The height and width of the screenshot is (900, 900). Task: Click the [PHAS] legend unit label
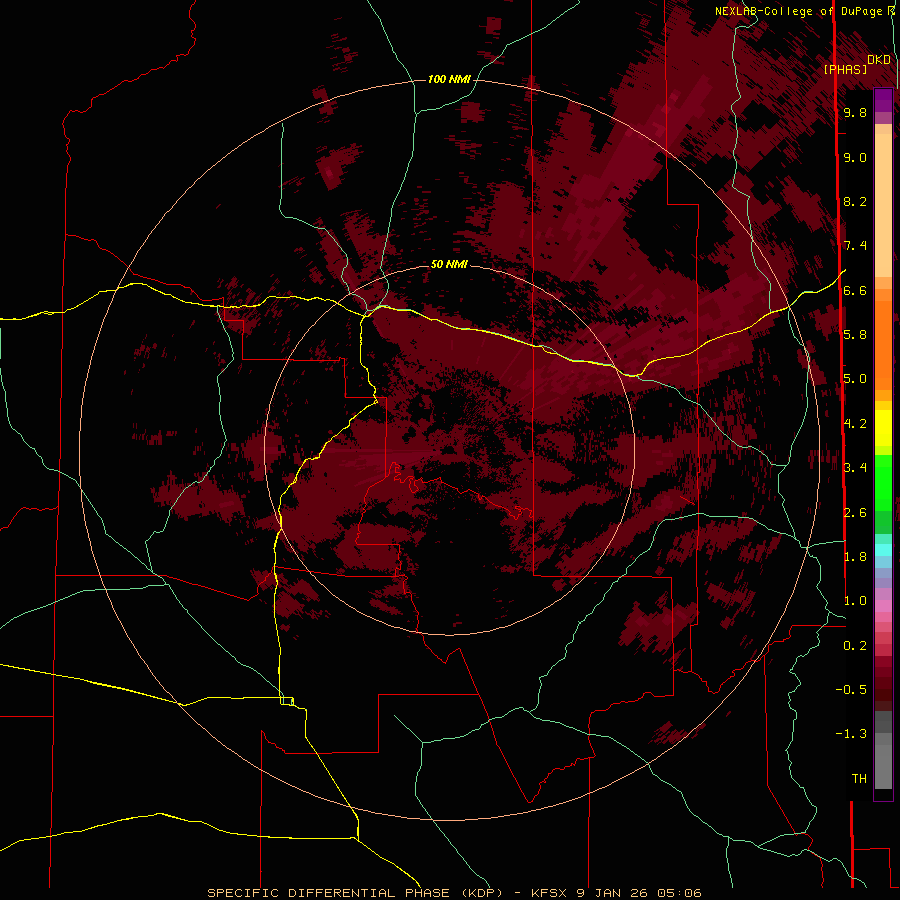point(845,69)
